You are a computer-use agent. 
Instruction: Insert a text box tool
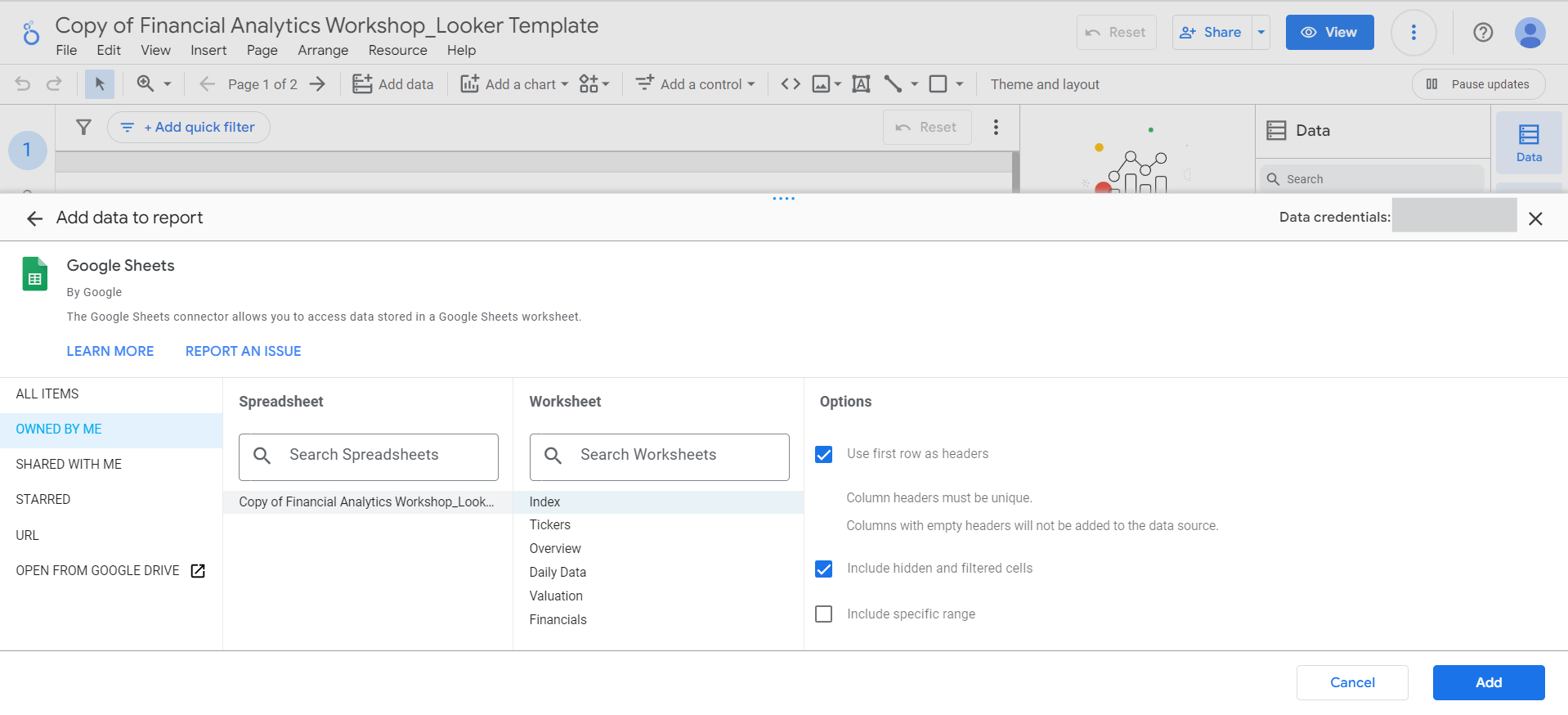tap(861, 84)
